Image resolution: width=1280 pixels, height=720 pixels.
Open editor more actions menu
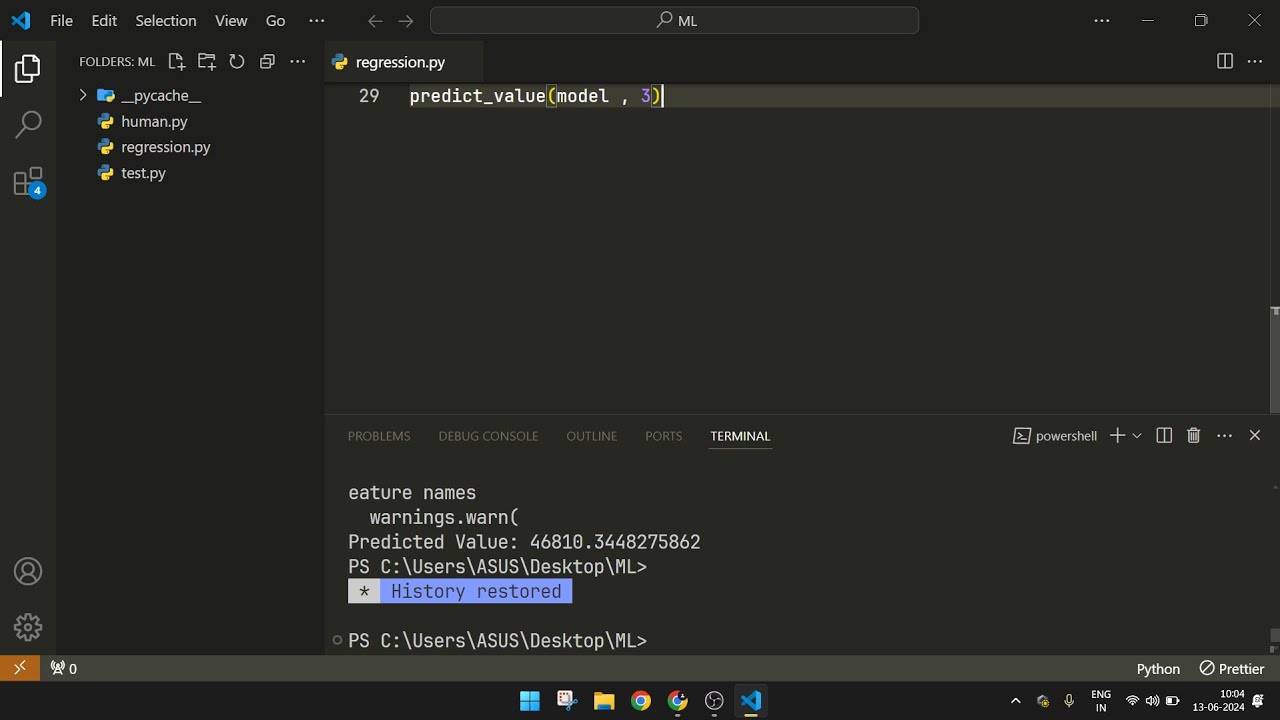pyautogui.click(x=1255, y=62)
